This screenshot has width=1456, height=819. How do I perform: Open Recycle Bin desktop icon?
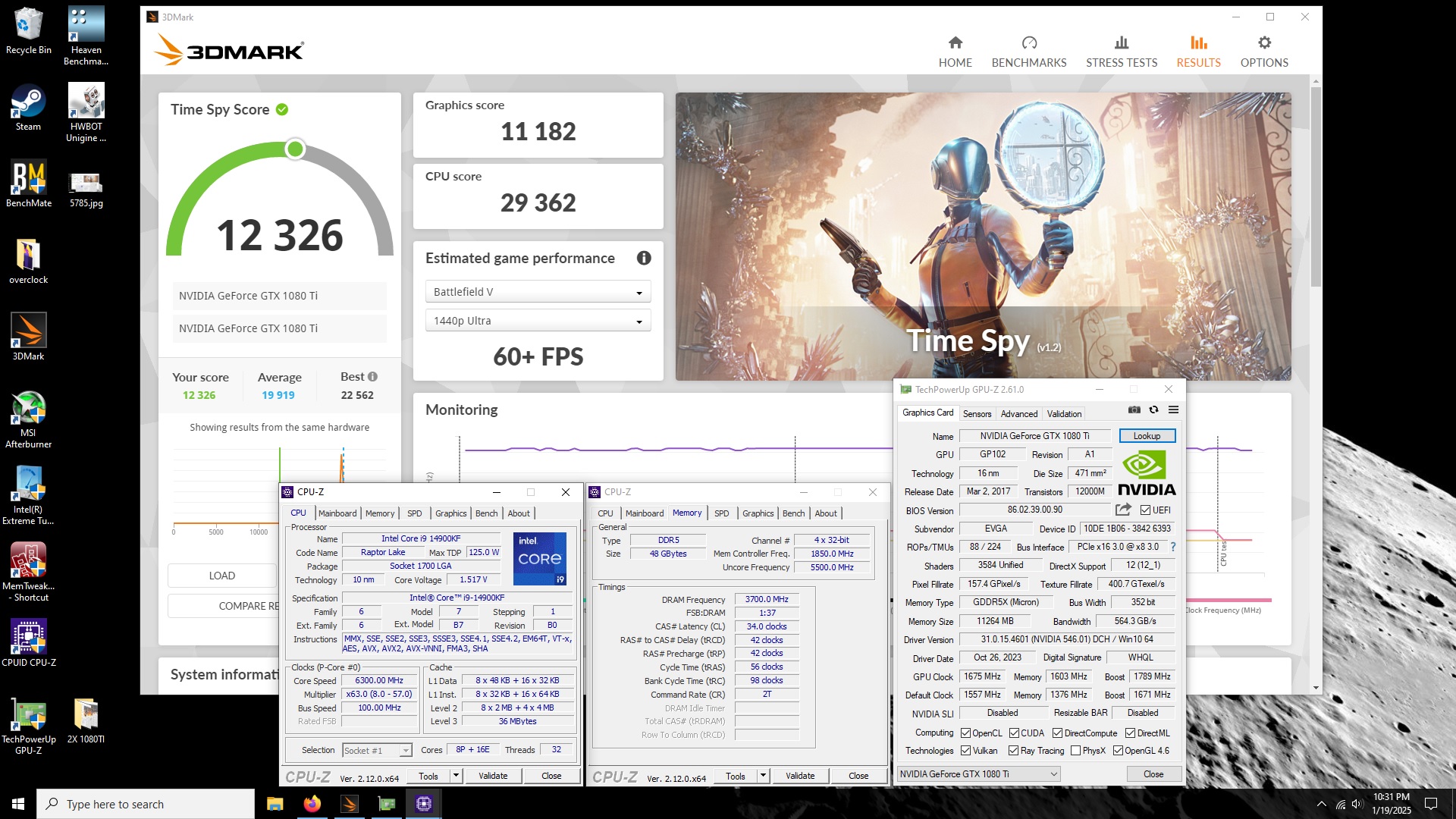[29, 32]
